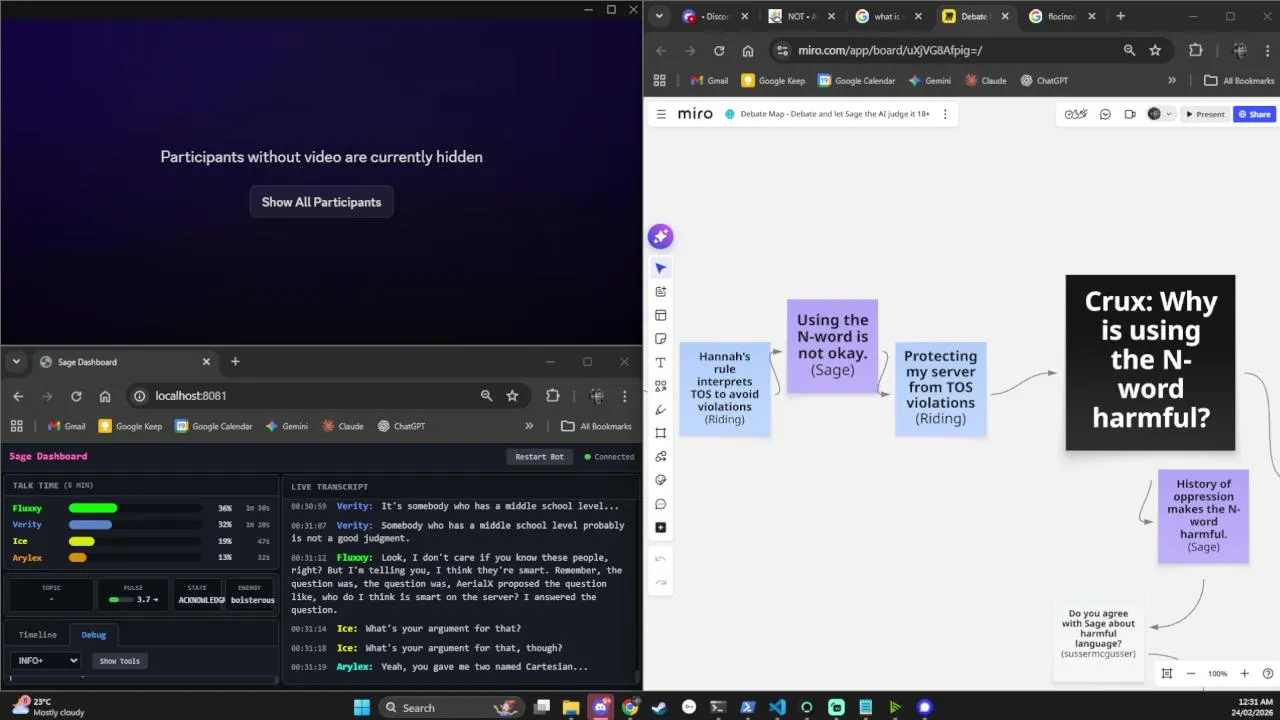Open Extensions puzzle icon in Miro browser
This screenshot has width=1280, height=720.
1195,50
